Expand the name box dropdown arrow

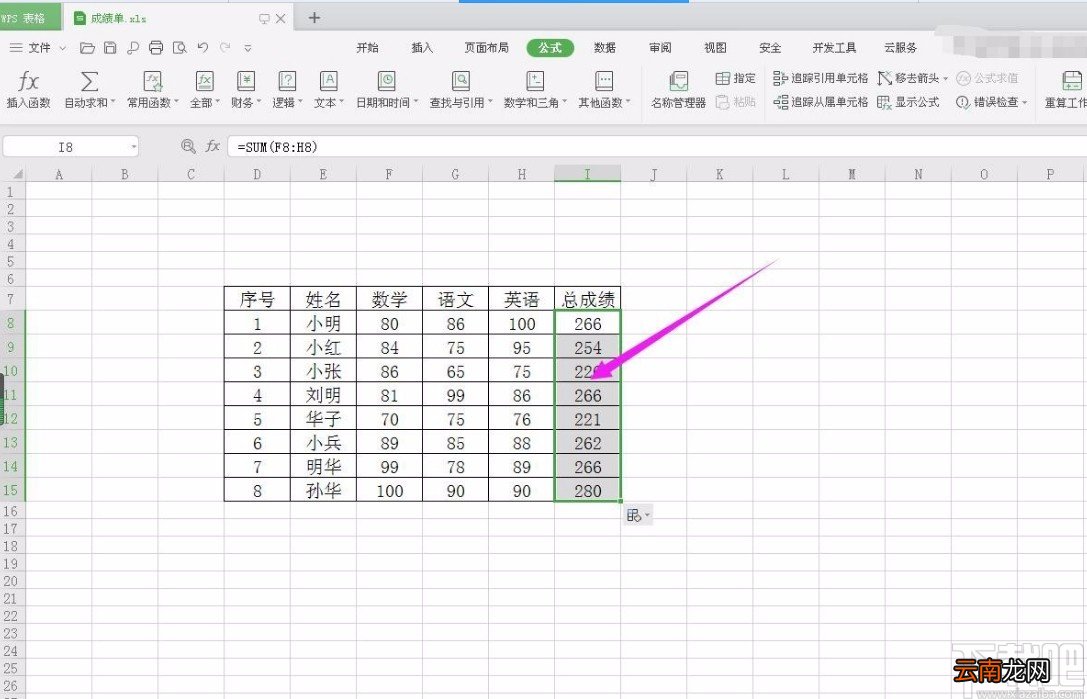[133, 147]
